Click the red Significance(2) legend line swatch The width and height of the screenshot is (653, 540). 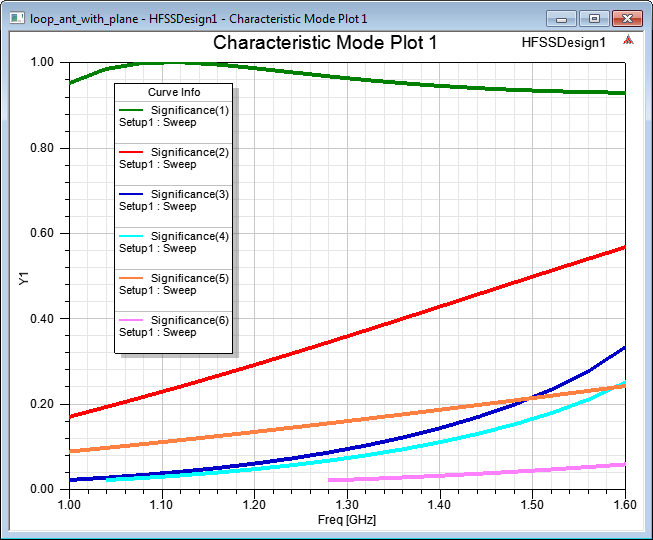pyautogui.click(x=132, y=152)
